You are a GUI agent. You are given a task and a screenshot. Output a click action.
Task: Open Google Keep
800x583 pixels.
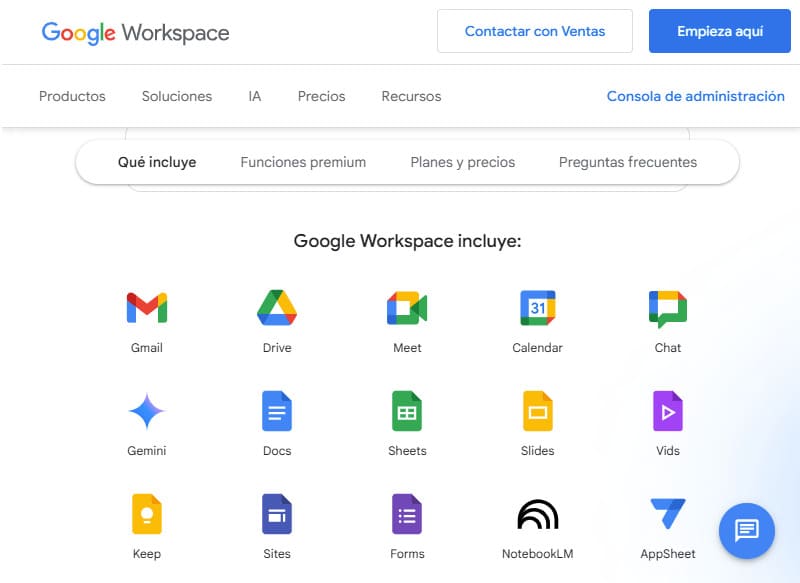click(x=146, y=514)
